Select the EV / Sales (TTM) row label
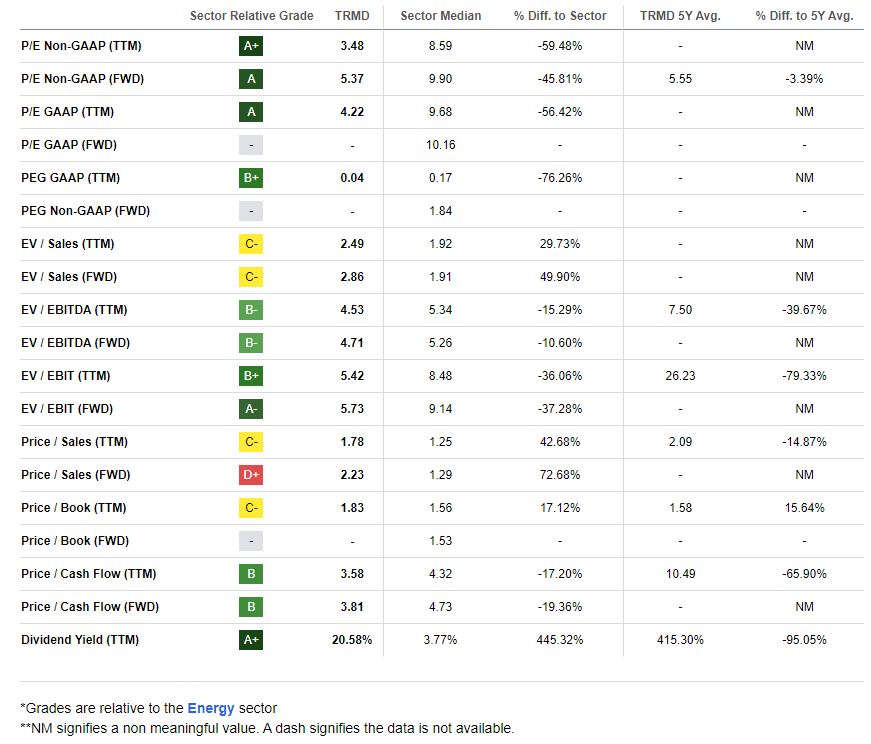 pos(68,244)
